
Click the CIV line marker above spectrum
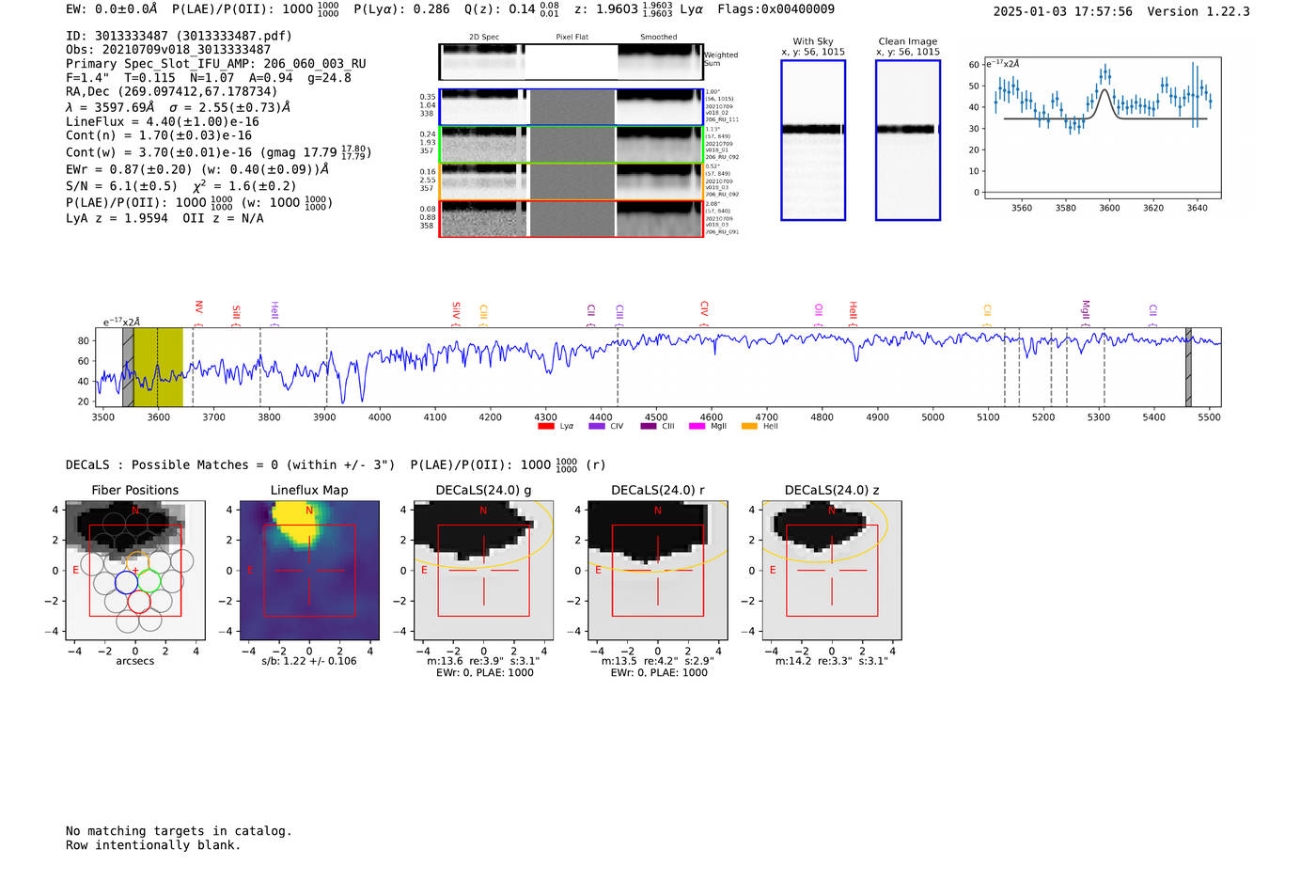(x=704, y=310)
